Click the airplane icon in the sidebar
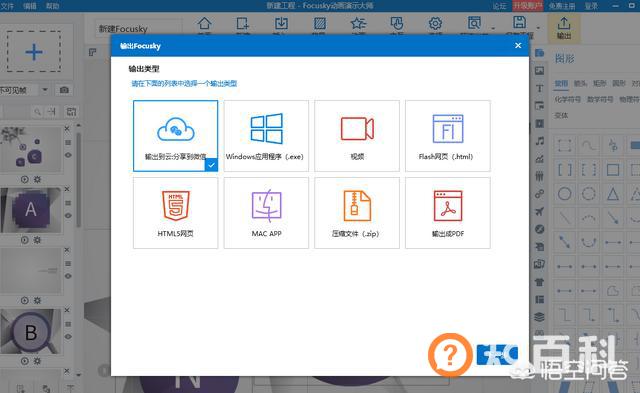640x393 pixels. (x=540, y=211)
